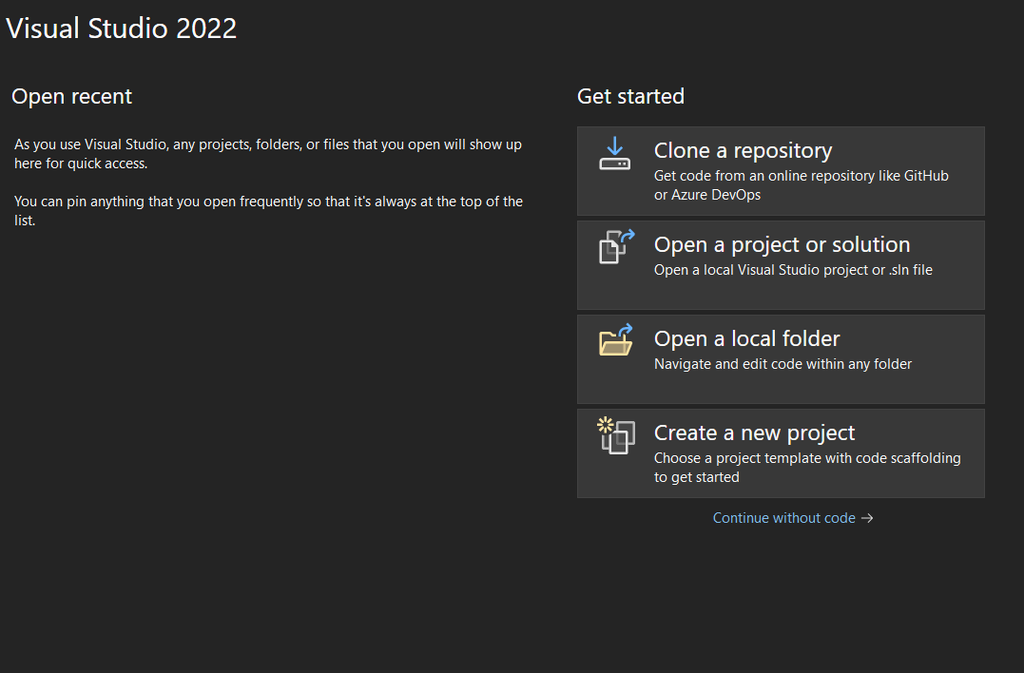Click the yellow Open a local folder icon
This screenshot has height=673, width=1024.
click(x=616, y=340)
